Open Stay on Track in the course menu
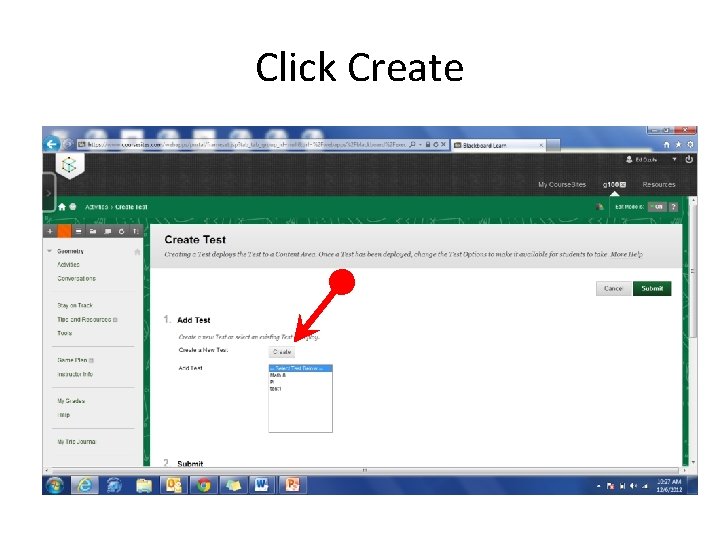 pos(75,305)
